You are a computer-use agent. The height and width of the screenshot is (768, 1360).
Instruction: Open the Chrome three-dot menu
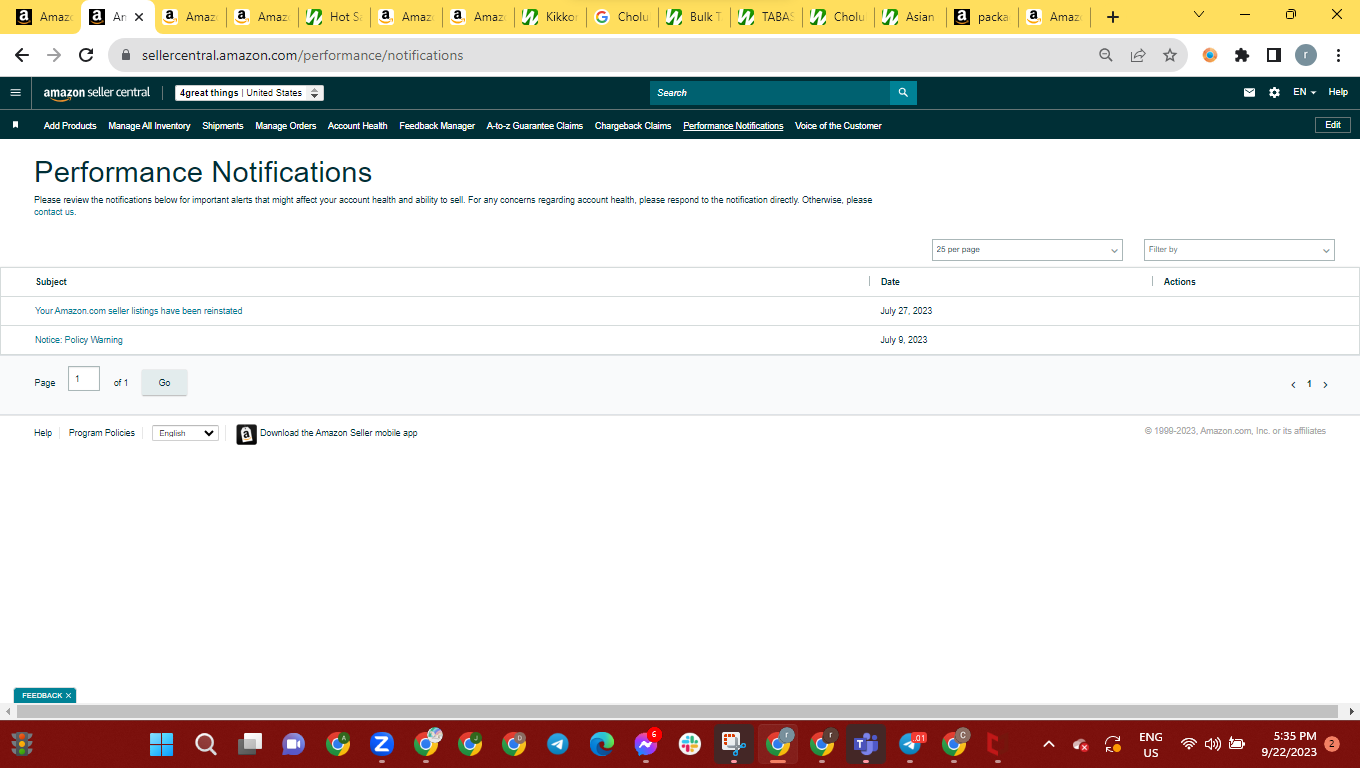[x=1338, y=55]
